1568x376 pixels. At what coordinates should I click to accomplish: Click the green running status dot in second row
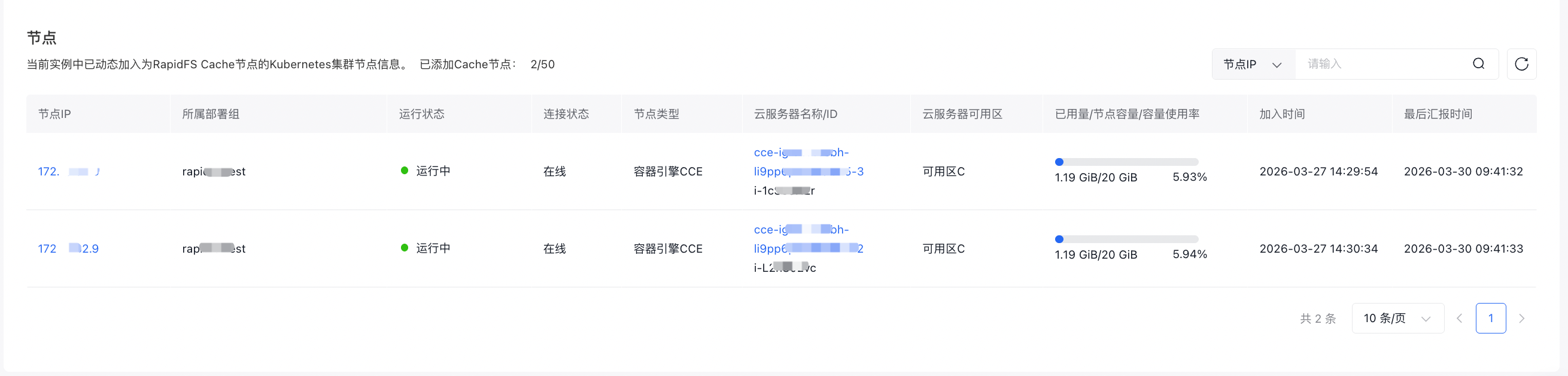click(x=404, y=247)
